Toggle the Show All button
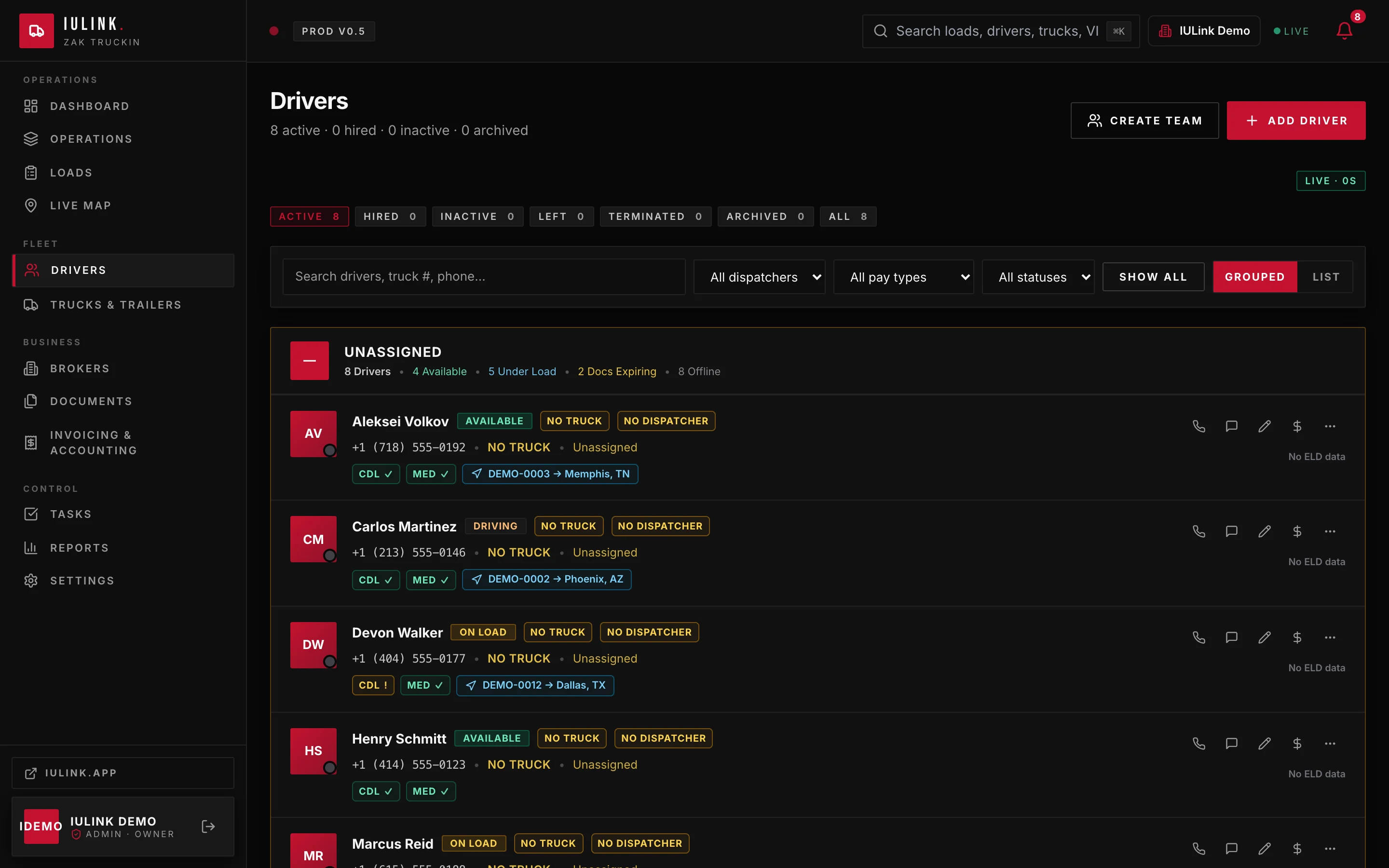Image resolution: width=1389 pixels, height=868 pixels. [1153, 277]
